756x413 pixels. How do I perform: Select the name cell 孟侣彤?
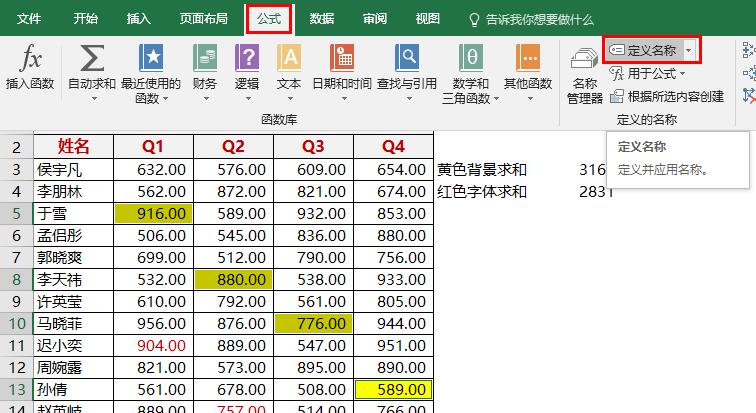[x=73, y=236]
